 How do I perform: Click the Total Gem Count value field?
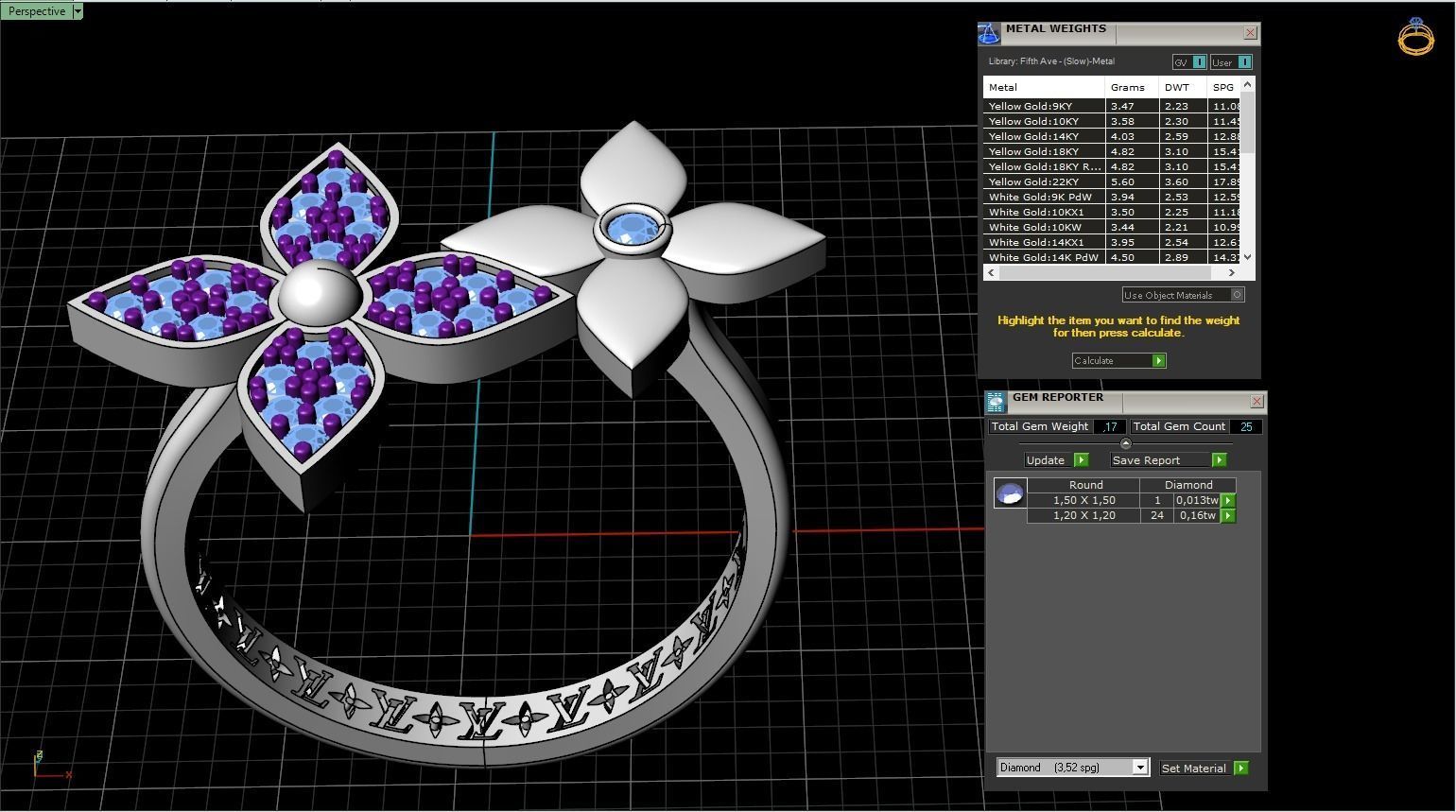point(1246,427)
